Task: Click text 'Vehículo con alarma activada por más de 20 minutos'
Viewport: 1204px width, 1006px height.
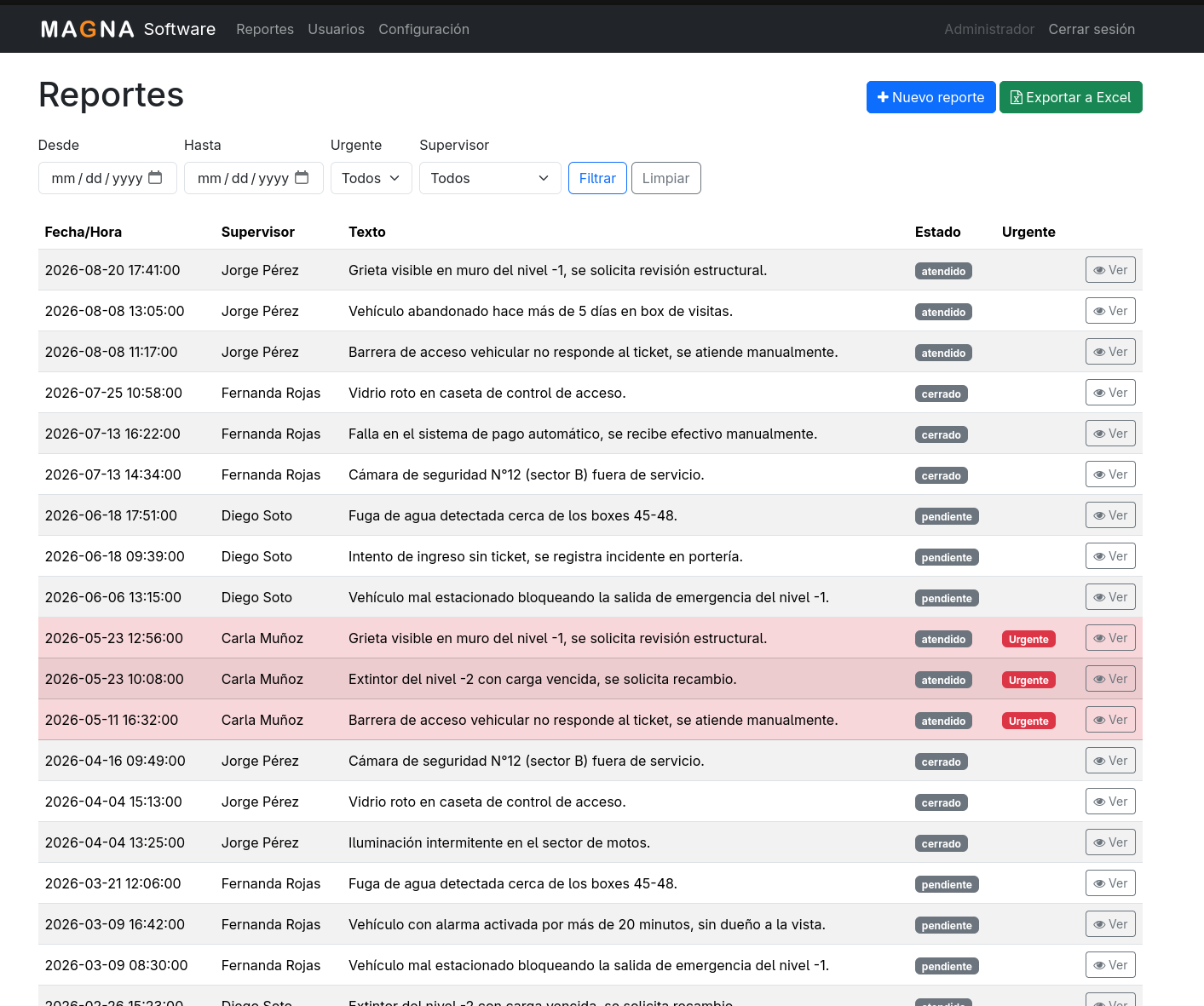Action: click(x=521, y=924)
